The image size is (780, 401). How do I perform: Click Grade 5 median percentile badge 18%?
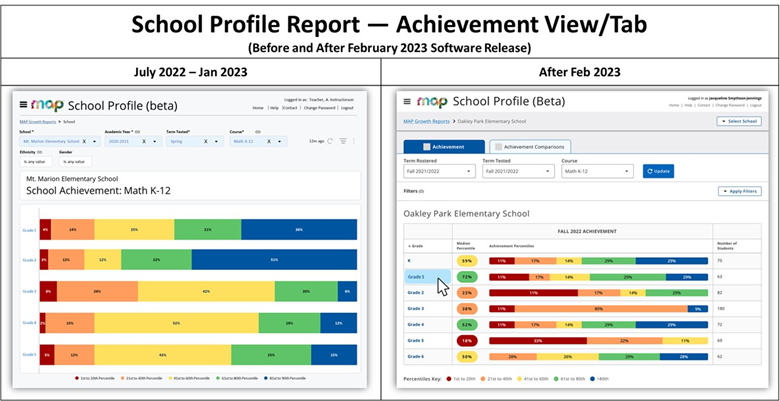point(466,340)
